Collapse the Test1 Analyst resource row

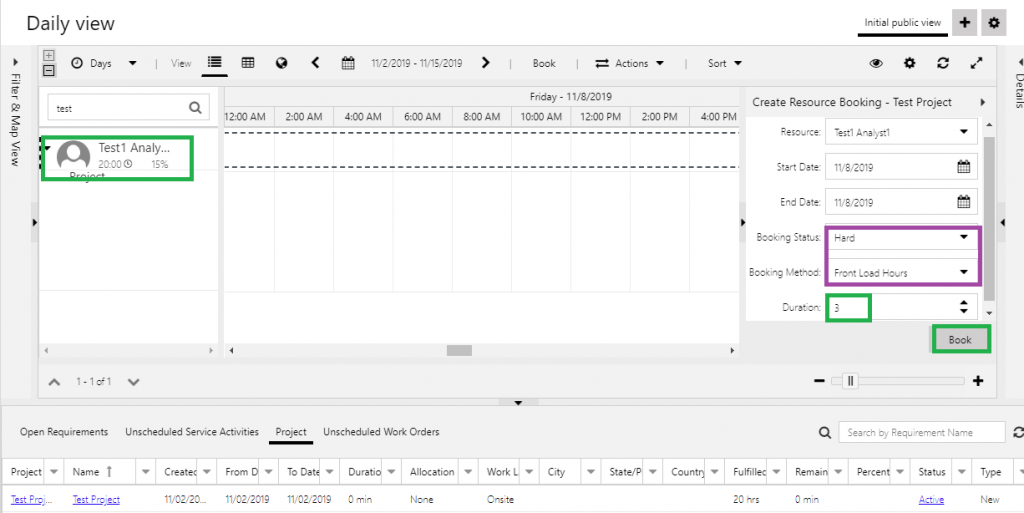click(47, 148)
